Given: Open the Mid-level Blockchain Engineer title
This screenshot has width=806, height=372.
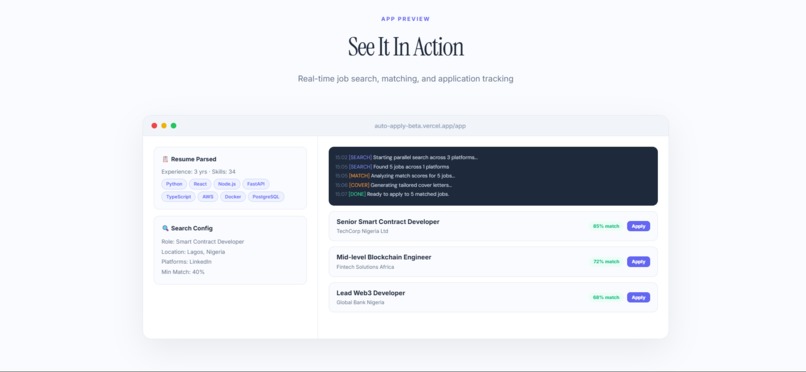Looking at the screenshot, I should (x=383, y=257).
